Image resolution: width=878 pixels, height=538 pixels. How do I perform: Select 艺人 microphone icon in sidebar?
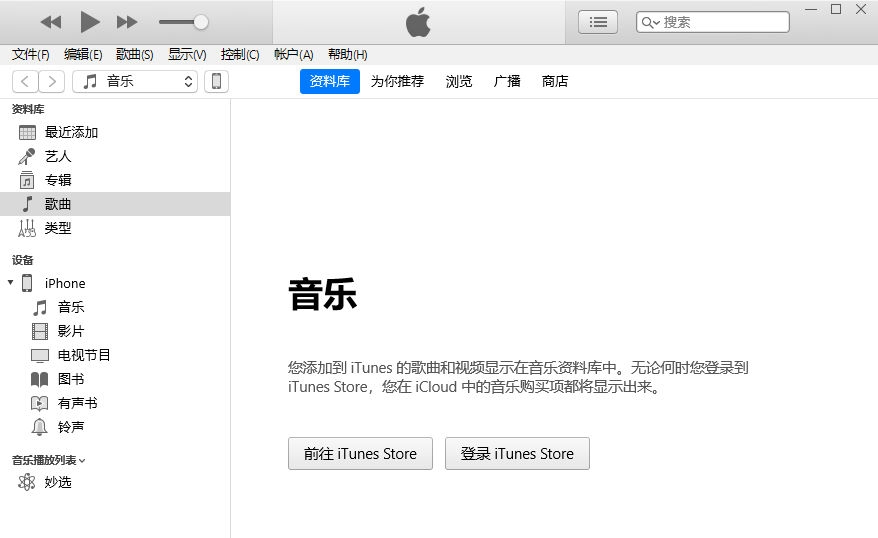pos(27,157)
